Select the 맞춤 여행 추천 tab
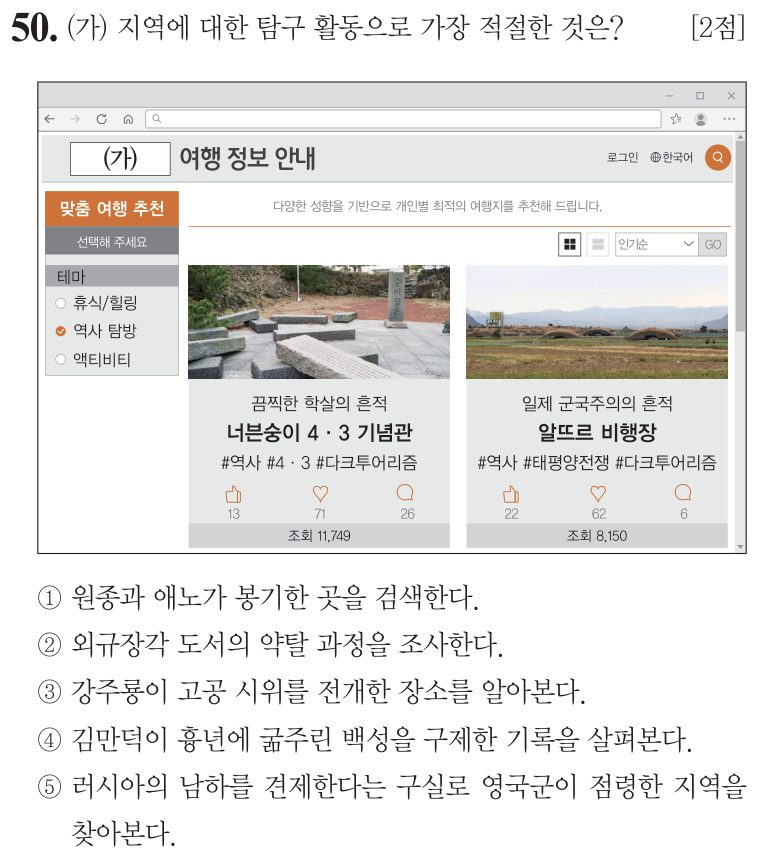The image size is (759, 859). tap(112, 209)
